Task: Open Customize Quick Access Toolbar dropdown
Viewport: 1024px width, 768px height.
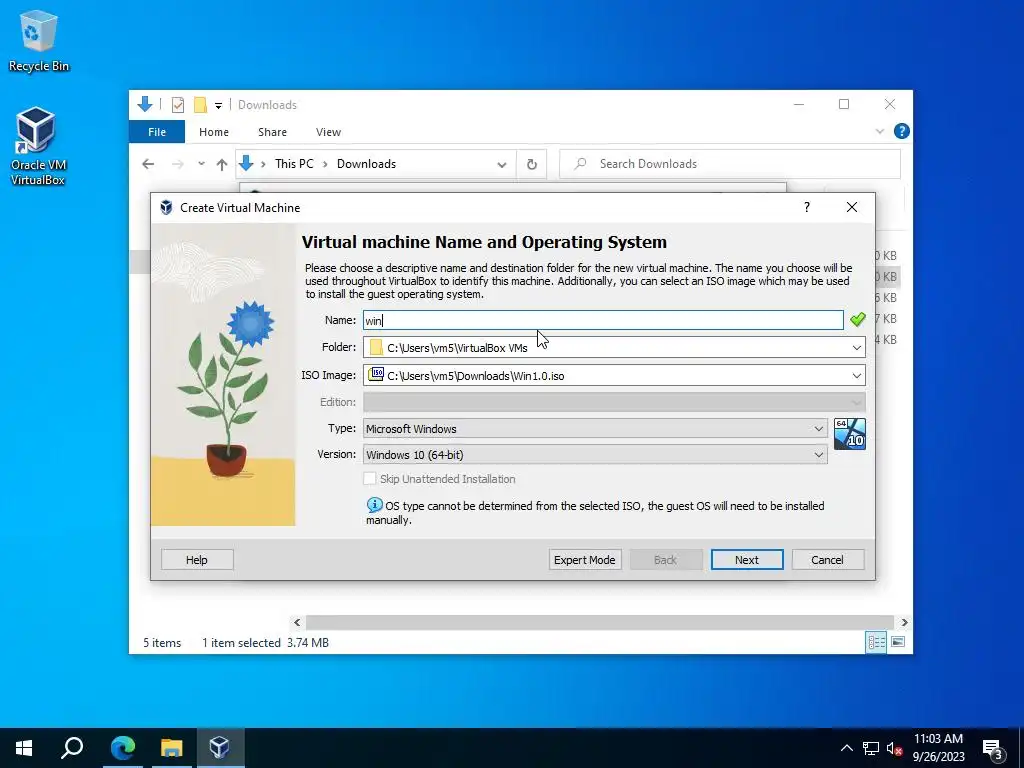Action: click(x=218, y=105)
